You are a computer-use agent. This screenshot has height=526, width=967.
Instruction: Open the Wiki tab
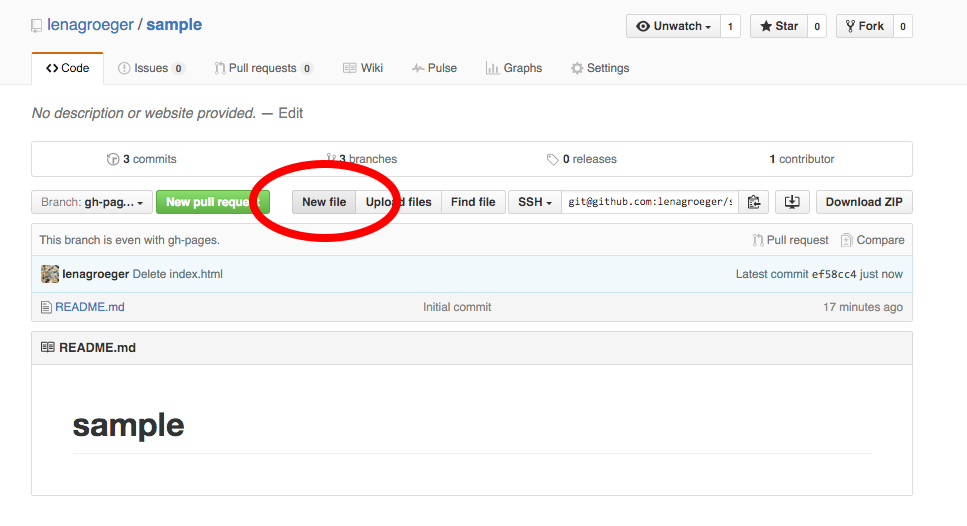(x=363, y=68)
